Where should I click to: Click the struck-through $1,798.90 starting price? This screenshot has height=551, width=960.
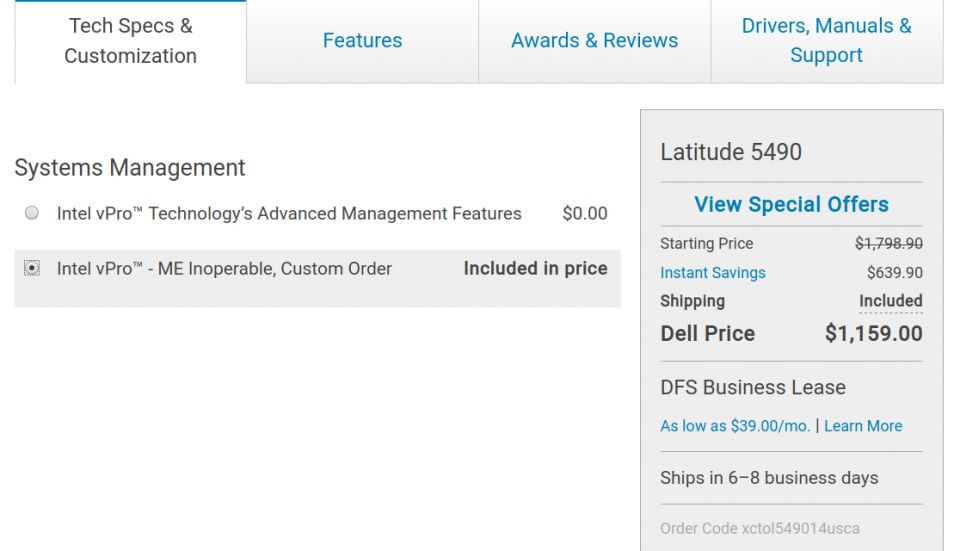coord(888,244)
